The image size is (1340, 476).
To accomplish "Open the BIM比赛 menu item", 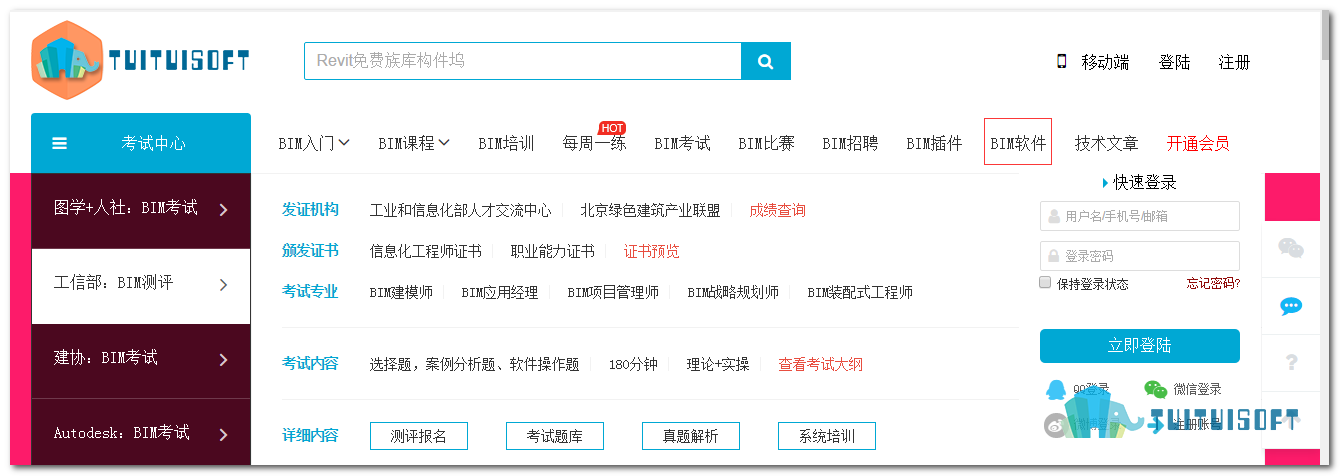I will tap(767, 143).
